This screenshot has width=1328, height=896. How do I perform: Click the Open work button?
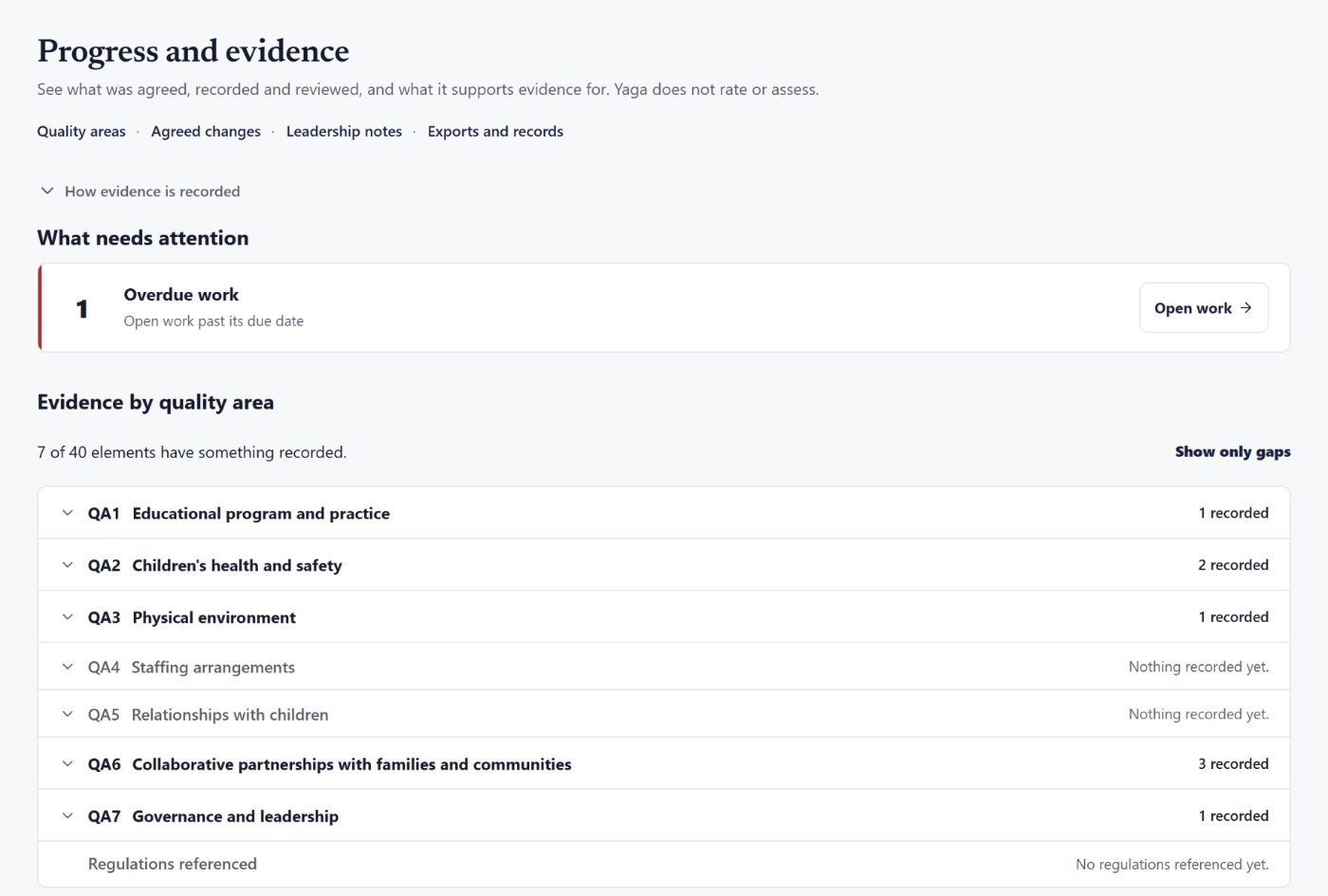[1204, 308]
